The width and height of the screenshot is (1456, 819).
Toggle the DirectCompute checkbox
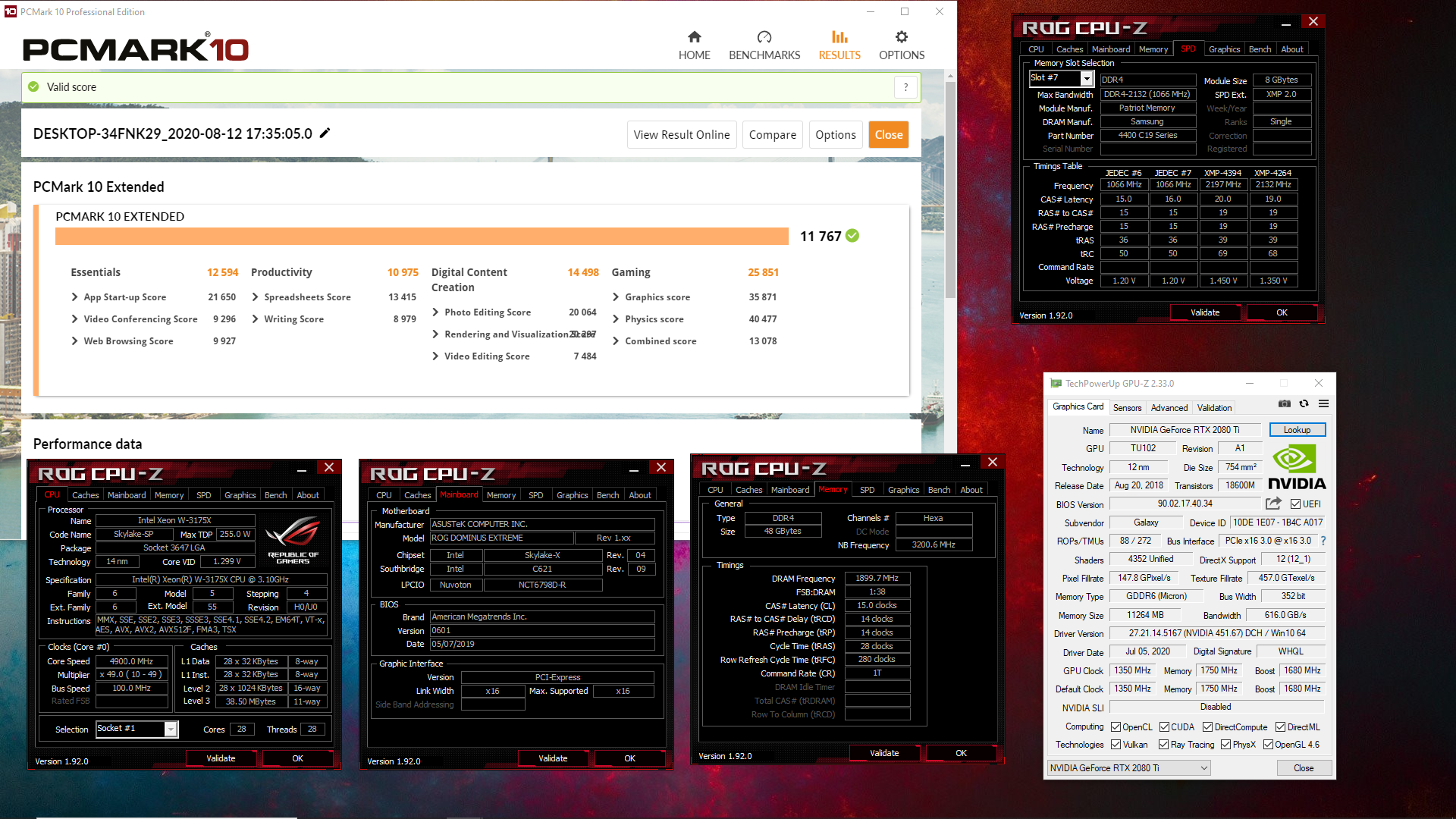1207,726
